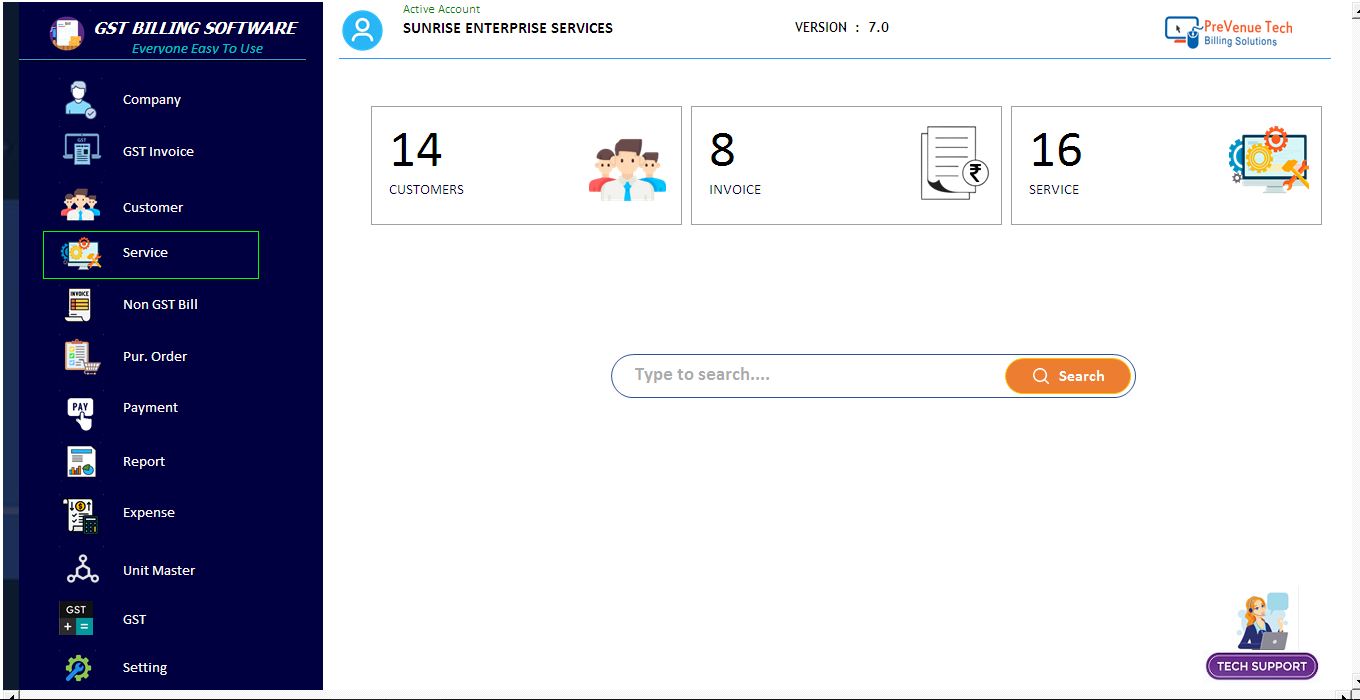Open the Report chart icon
Viewport: 1360px width, 700px height.
coord(81,461)
